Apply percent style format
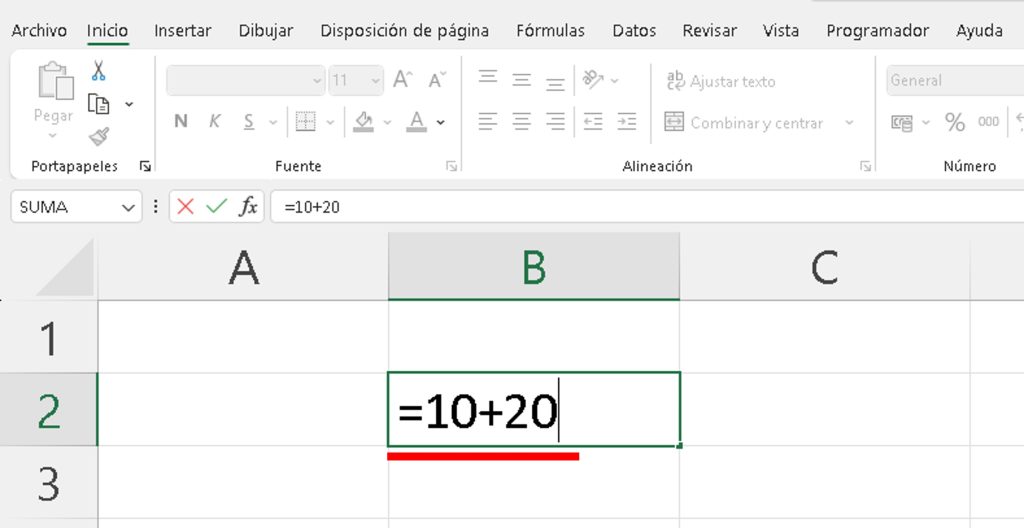 tap(955, 122)
